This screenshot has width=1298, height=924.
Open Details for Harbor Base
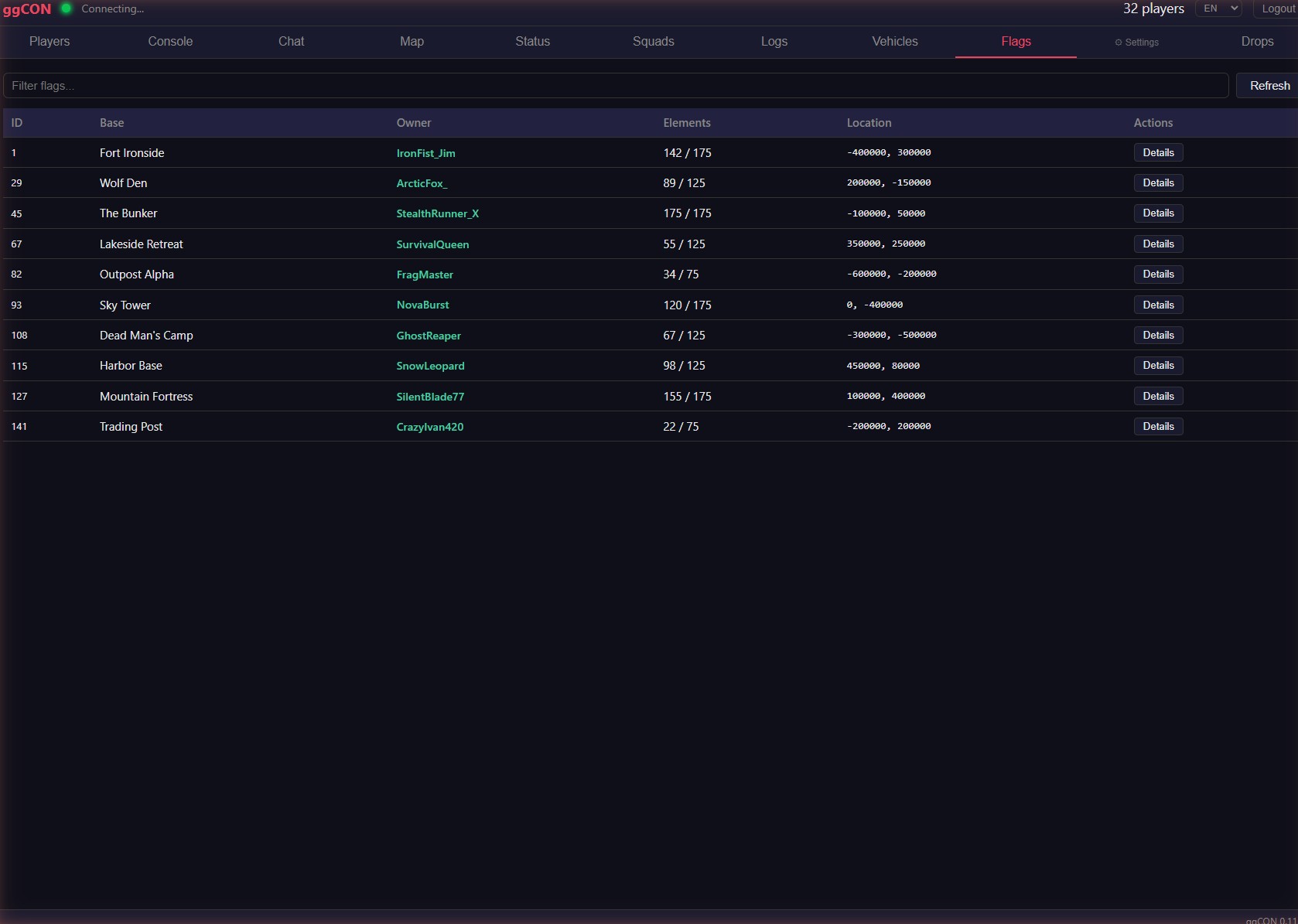1158,366
